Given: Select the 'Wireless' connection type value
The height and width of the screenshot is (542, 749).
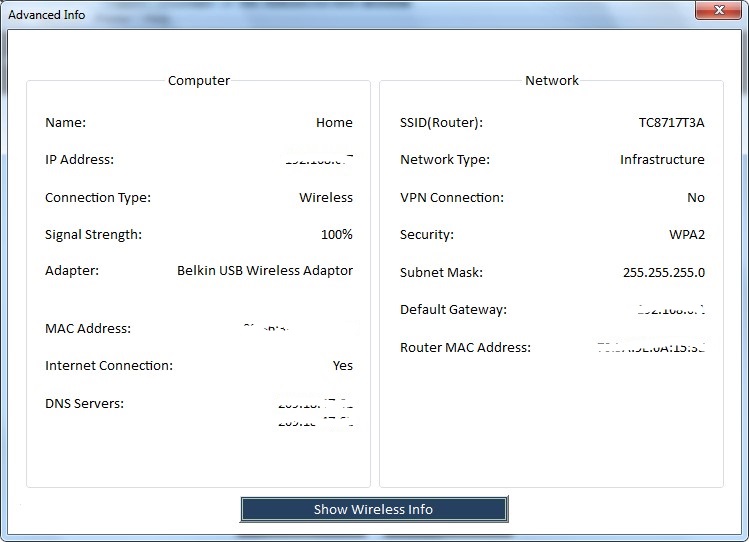Looking at the screenshot, I should point(326,198).
